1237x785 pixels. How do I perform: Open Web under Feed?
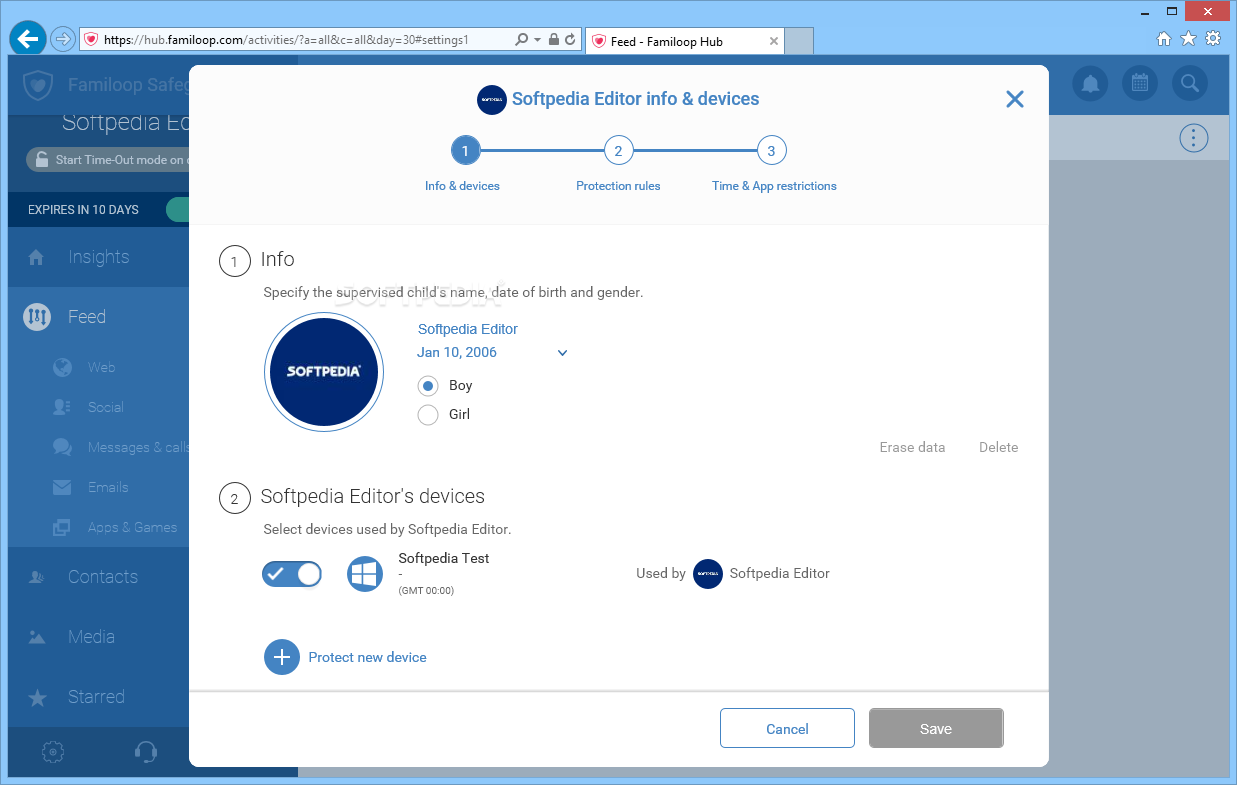[x=101, y=367]
